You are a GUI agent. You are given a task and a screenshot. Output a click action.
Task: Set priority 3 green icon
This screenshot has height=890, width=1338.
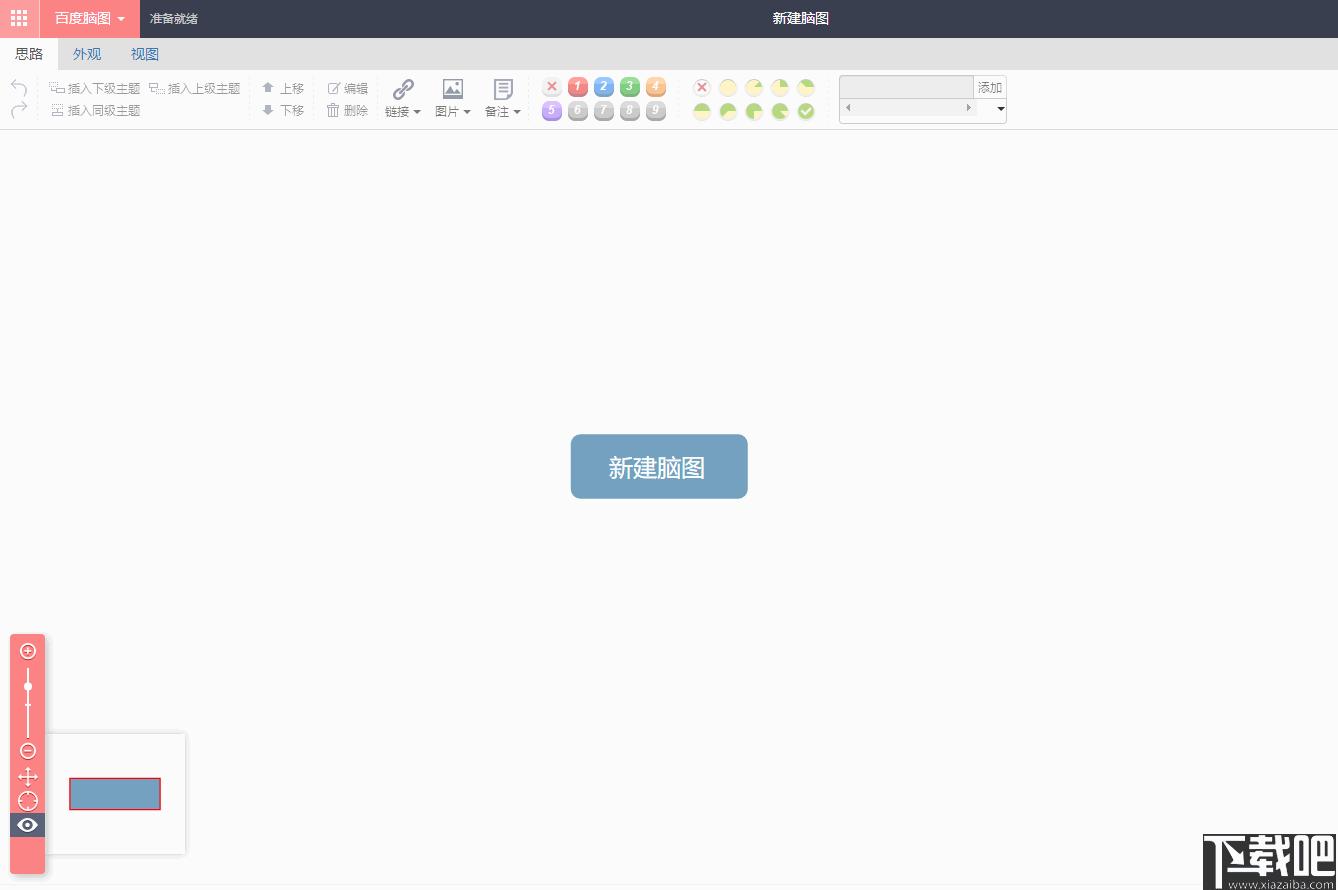point(630,87)
